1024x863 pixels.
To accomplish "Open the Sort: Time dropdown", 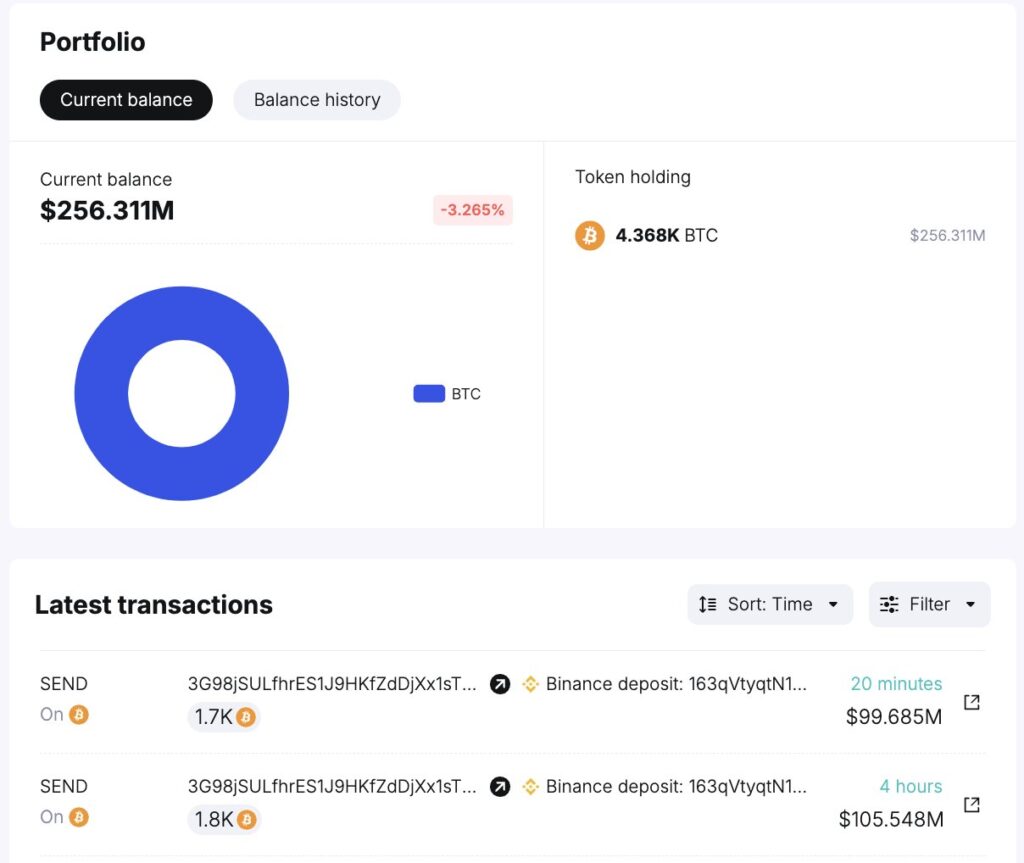I will [770, 604].
